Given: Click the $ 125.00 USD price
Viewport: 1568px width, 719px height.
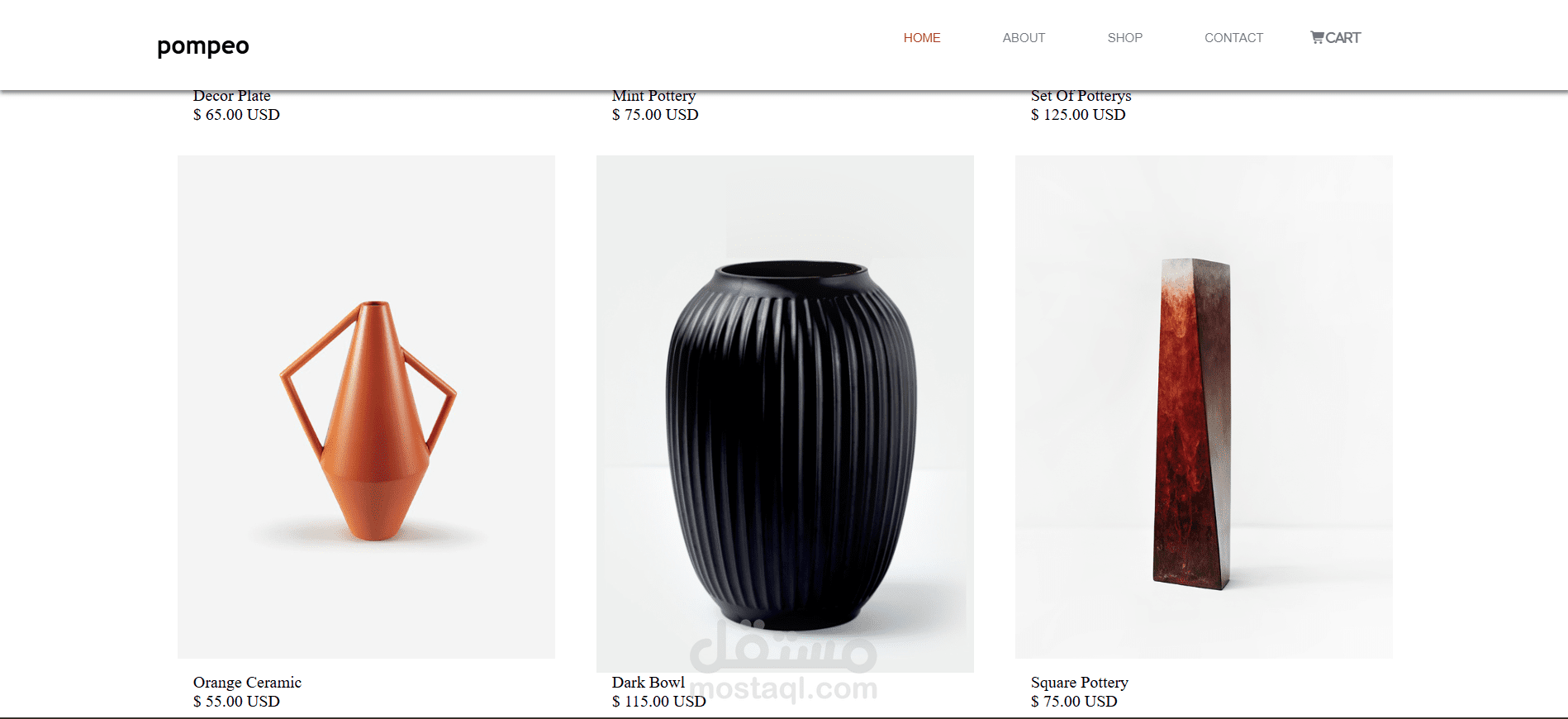Looking at the screenshot, I should pos(1078,115).
